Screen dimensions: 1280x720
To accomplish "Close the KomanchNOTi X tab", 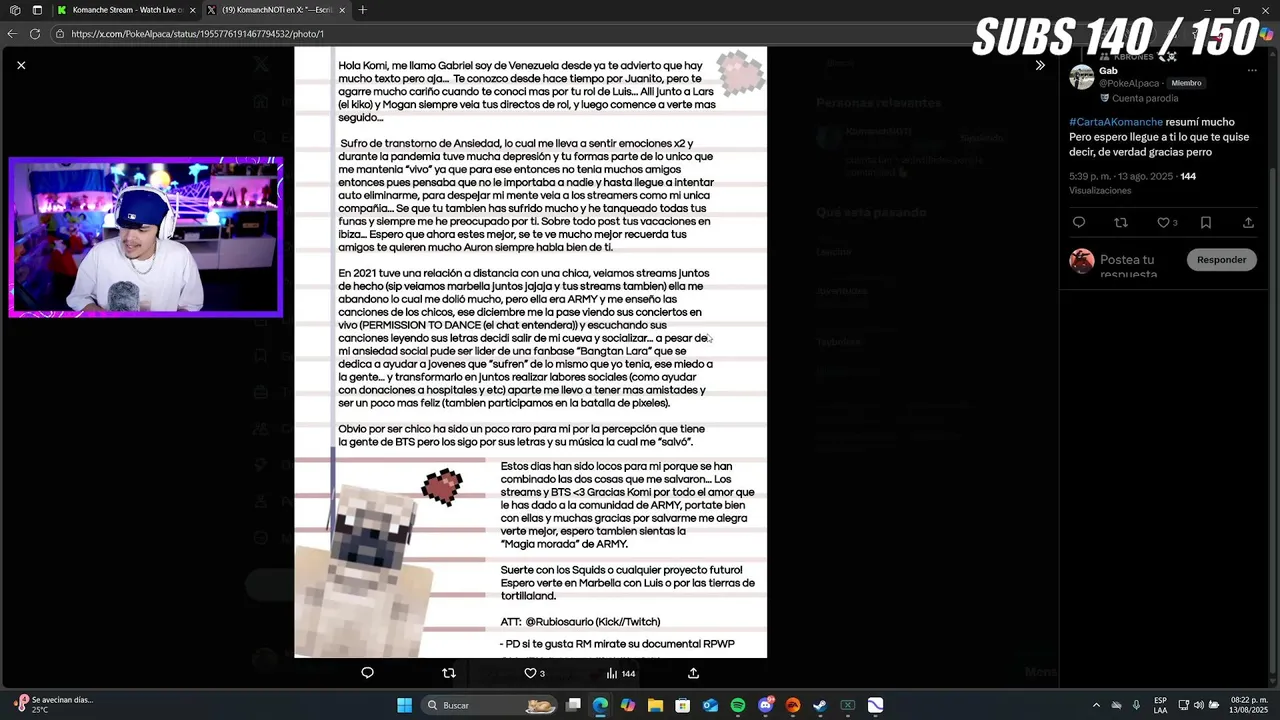I will coord(343,10).
